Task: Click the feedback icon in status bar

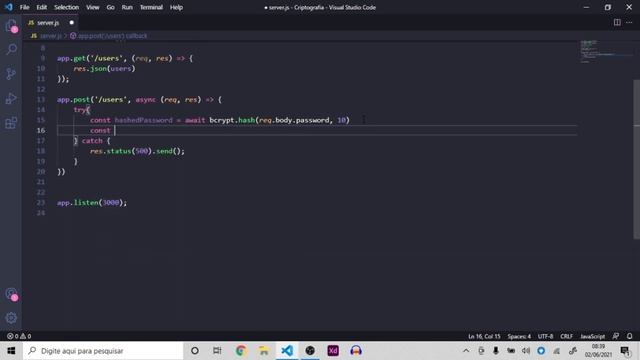Action: coord(616,336)
